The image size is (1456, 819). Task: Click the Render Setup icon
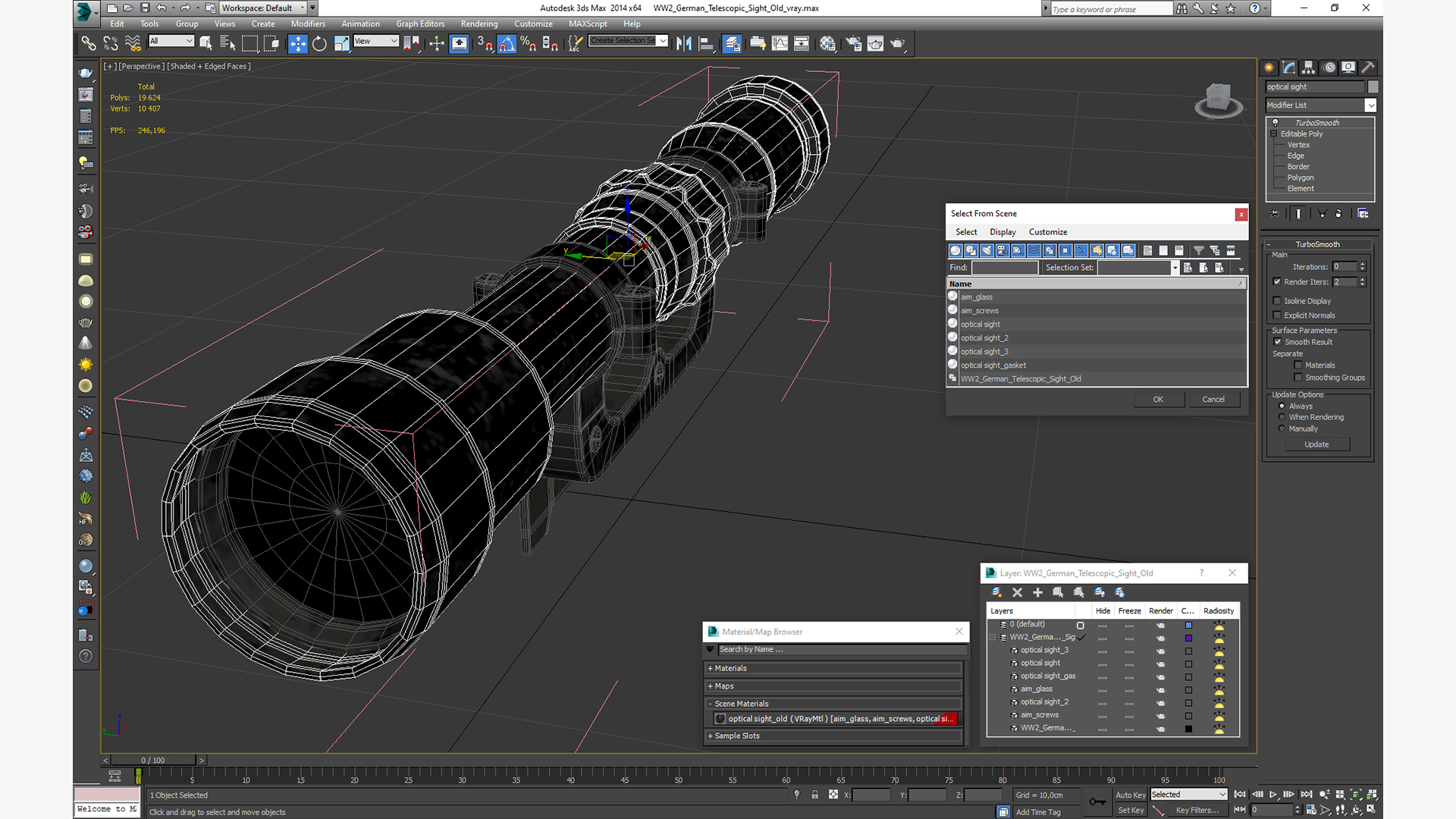point(854,44)
